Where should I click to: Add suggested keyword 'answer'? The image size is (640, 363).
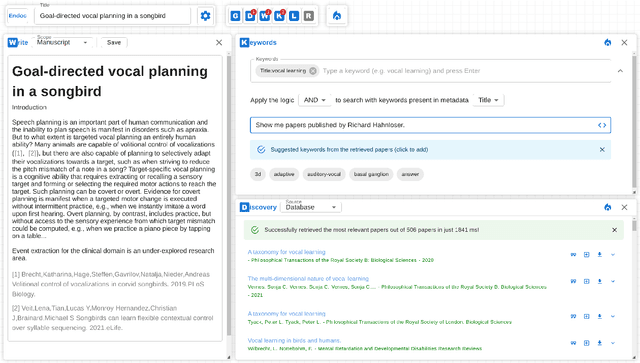pos(410,174)
